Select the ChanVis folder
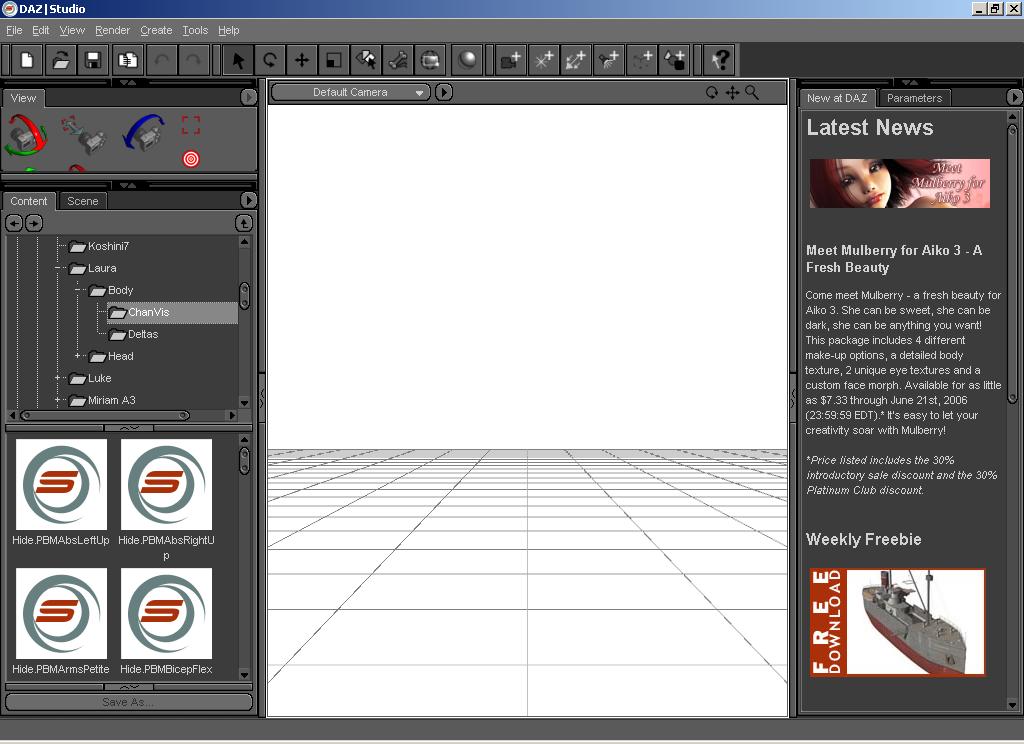Image resolution: width=1024 pixels, height=744 pixels. pos(172,312)
